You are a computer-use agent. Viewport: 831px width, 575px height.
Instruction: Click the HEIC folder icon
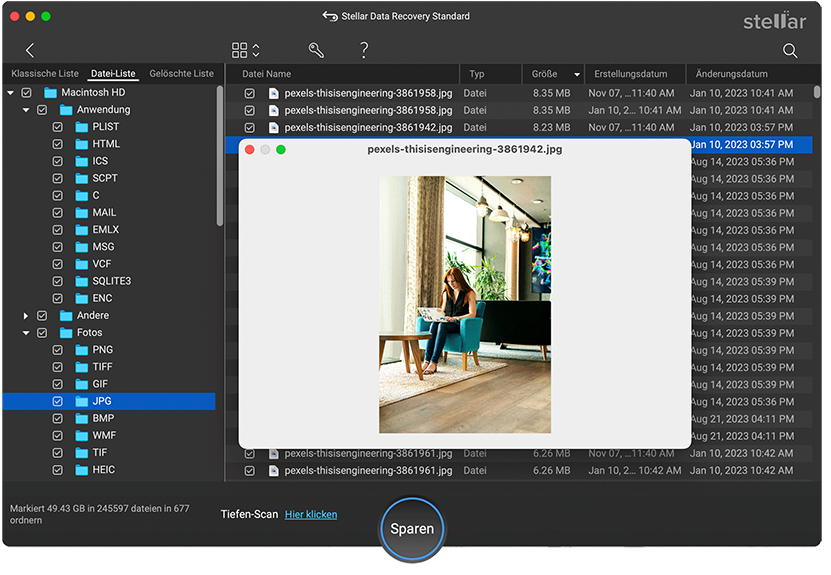pyautogui.click(x=82, y=470)
